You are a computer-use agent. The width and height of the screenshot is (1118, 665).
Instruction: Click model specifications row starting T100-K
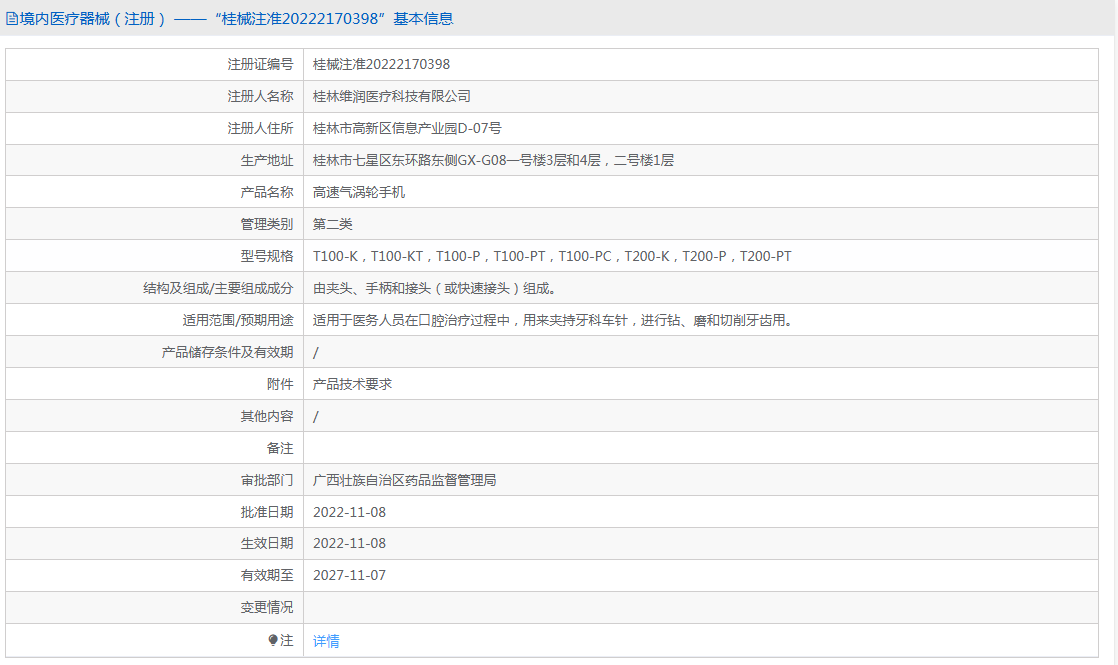(x=552, y=256)
